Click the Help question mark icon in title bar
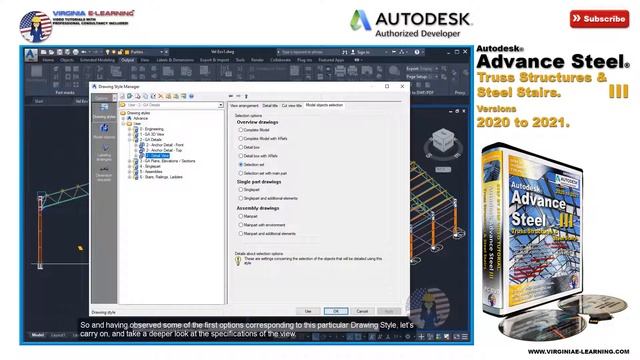Image resolution: width=640 pixels, height=360 pixels. pyautogui.click(x=417, y=52)
